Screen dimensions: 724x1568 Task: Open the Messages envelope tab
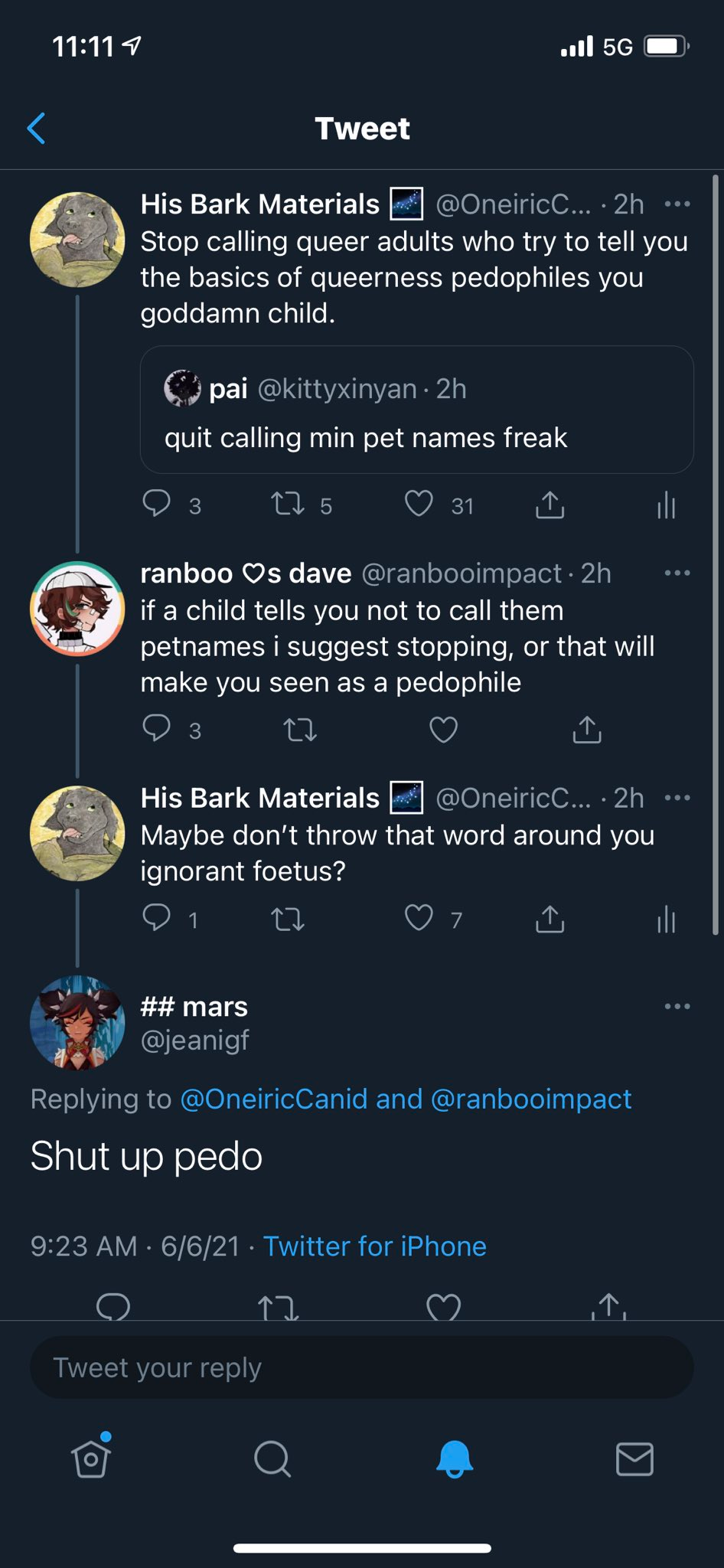(634, 1459)
